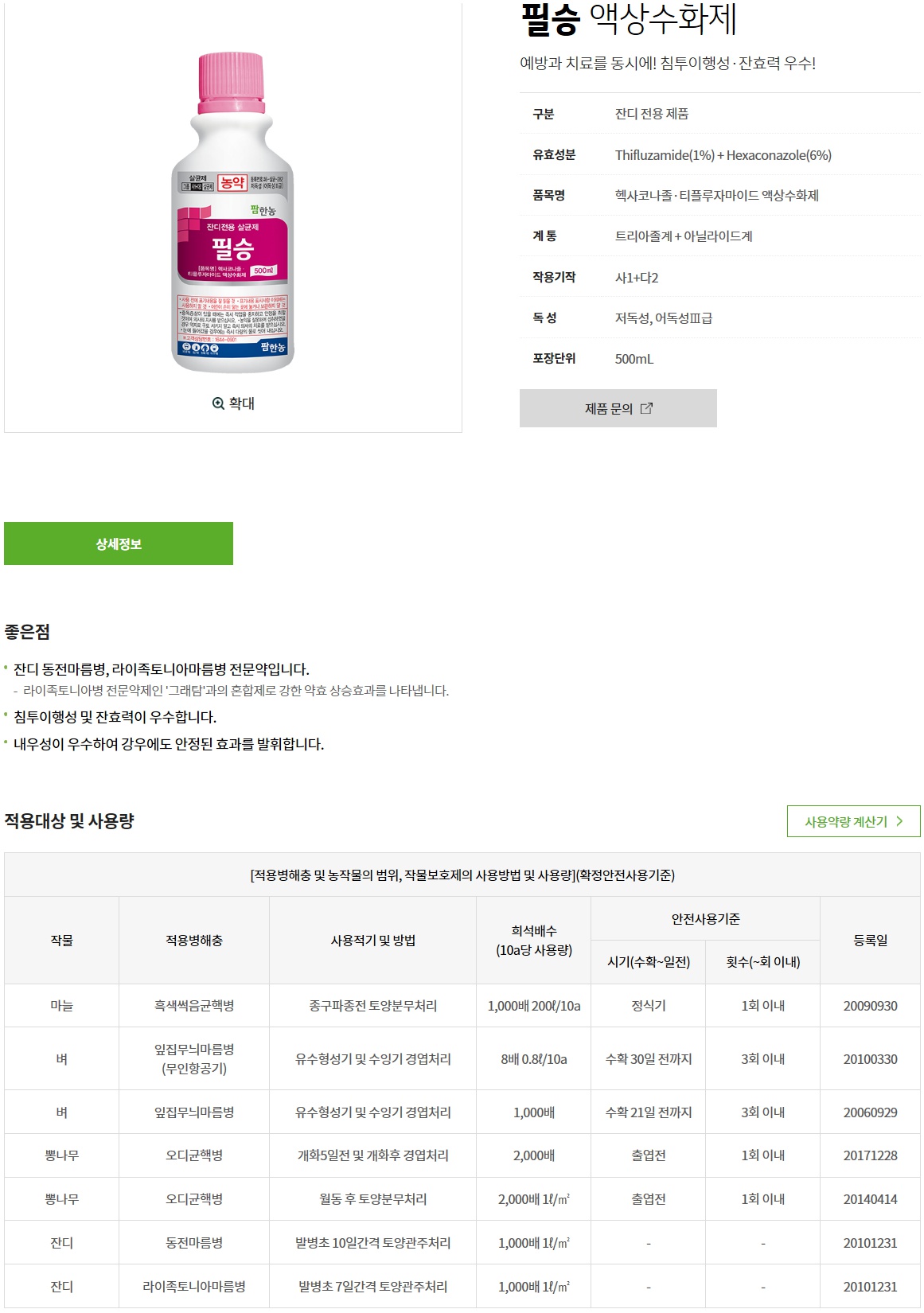Open the 제품 문의 inquiry button
Screen dimensions: 924x1313
pyautogui.click(x=618, y=408)
